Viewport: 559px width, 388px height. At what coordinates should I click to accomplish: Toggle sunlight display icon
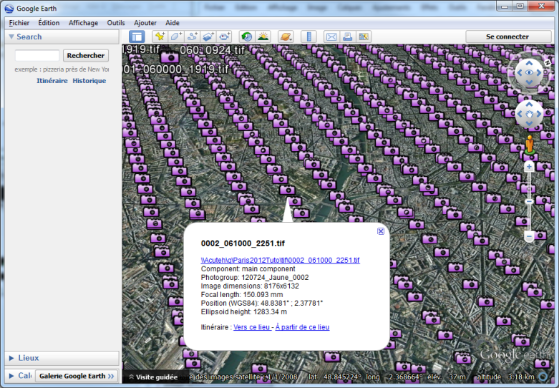[263, 37]
